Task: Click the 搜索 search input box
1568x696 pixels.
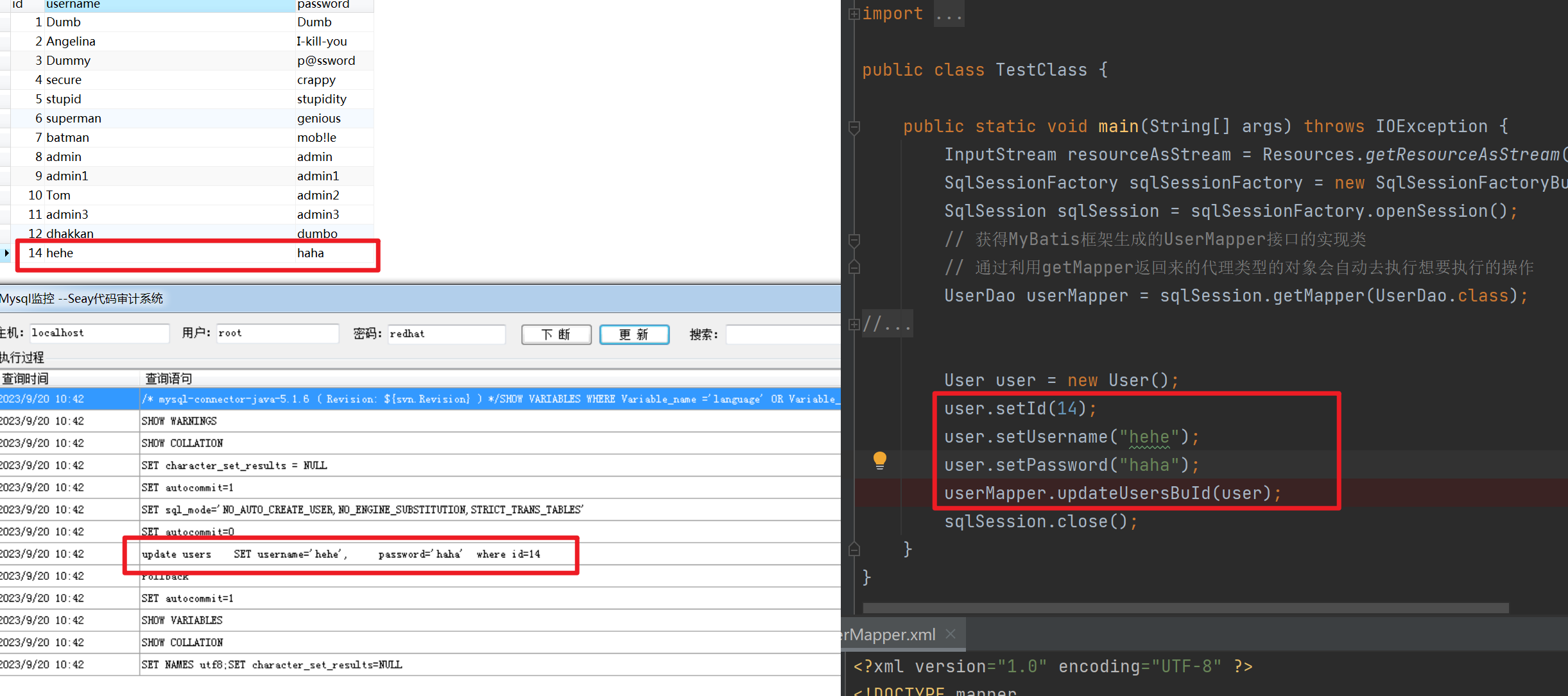Action: click(782, 334)
